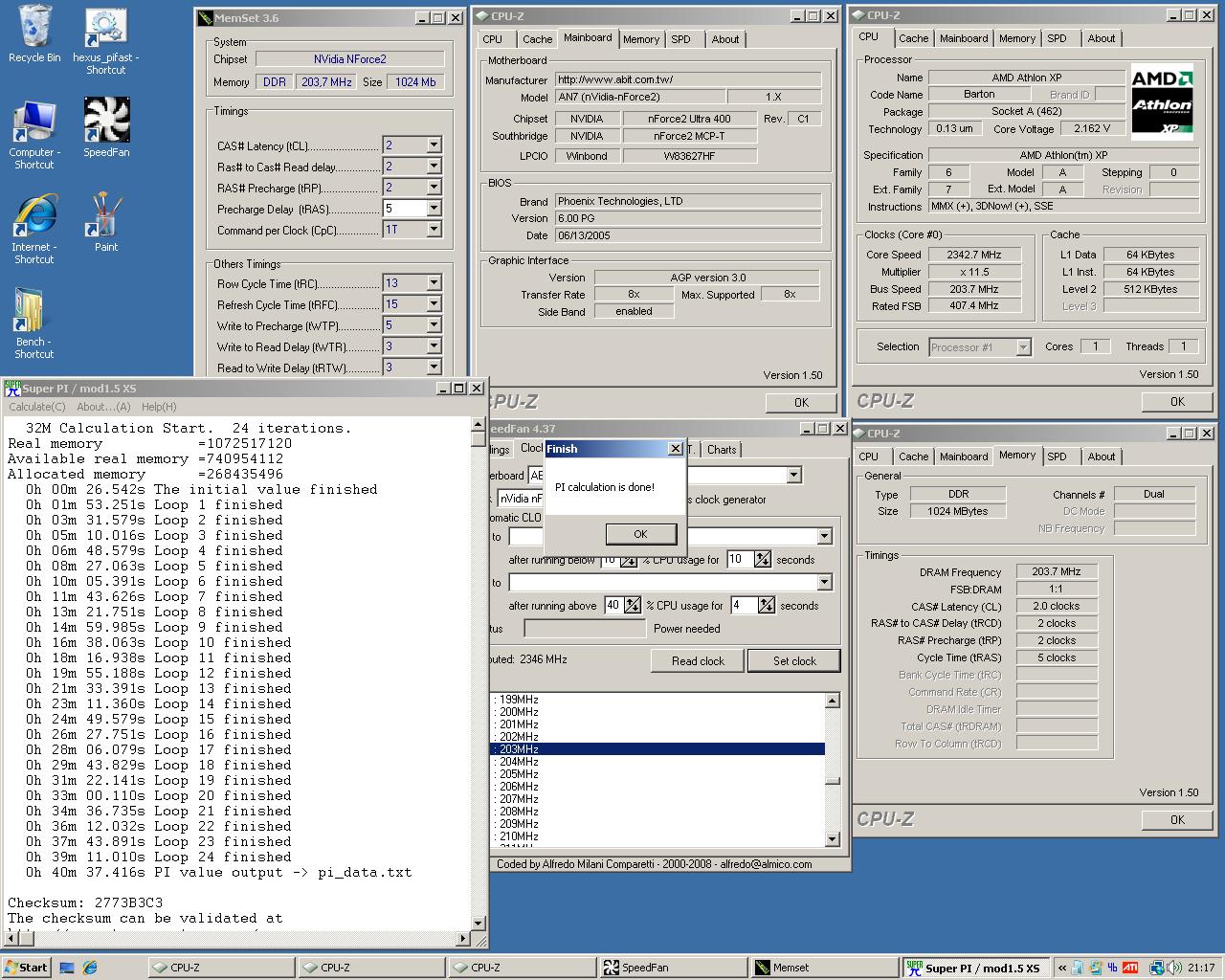Switch to Memset in the taskbar
This screenshot has height=980, width=1225.
pyautogui.click(x=823, y=968)
